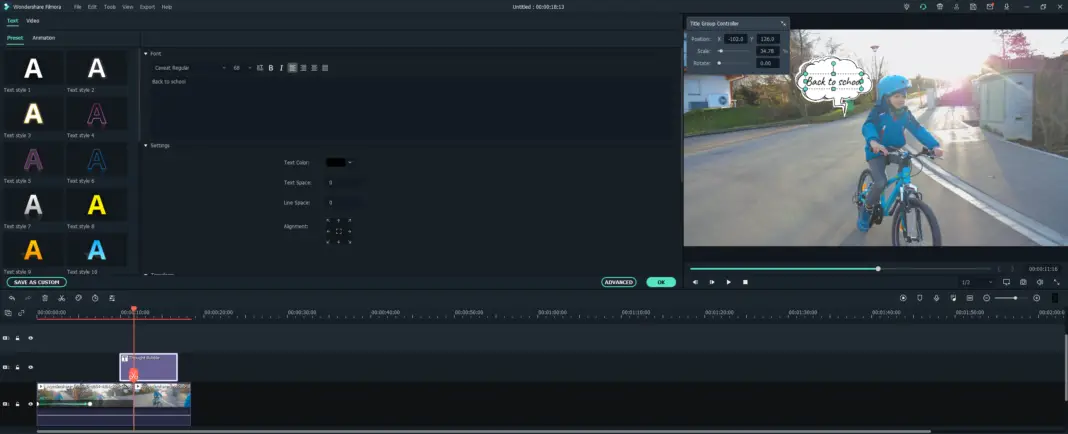This screenshot has height=434, width=1068.
Task: Open the Caveat Regular font dropdown
Action: (x=190, y=68)
